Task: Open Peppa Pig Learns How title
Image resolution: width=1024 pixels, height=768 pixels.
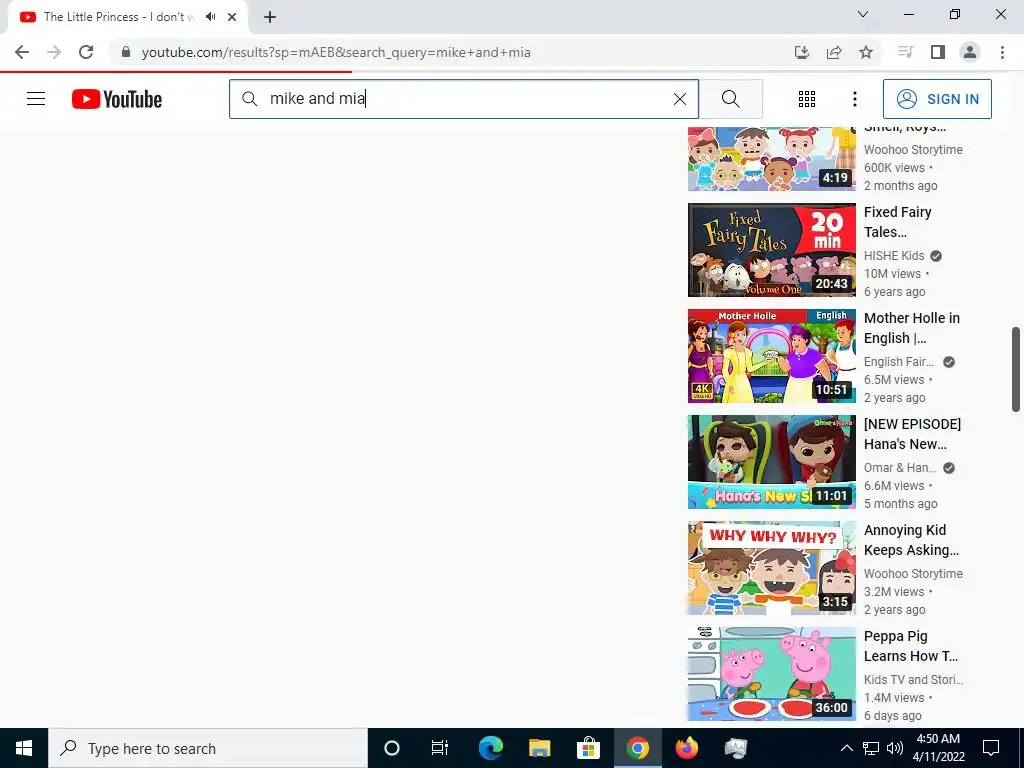Action: click(x=910, y=646)
